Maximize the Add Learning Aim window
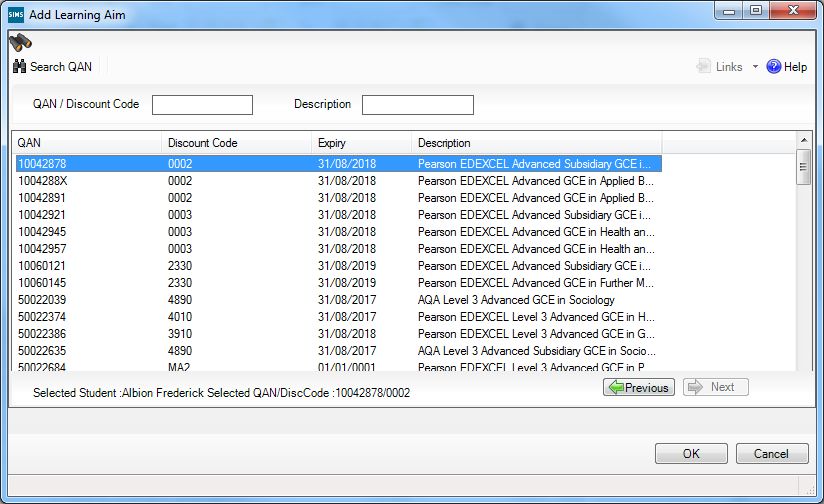 (x=756, y=10)
